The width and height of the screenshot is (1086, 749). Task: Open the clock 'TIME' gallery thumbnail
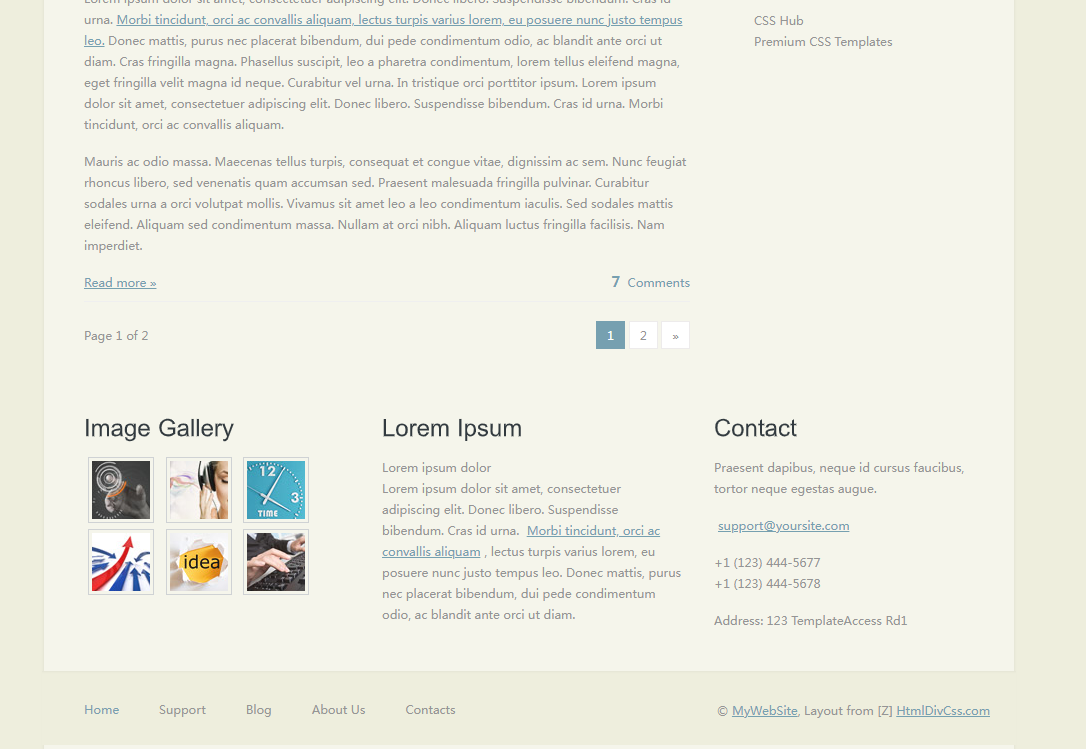tap(275, 490)
